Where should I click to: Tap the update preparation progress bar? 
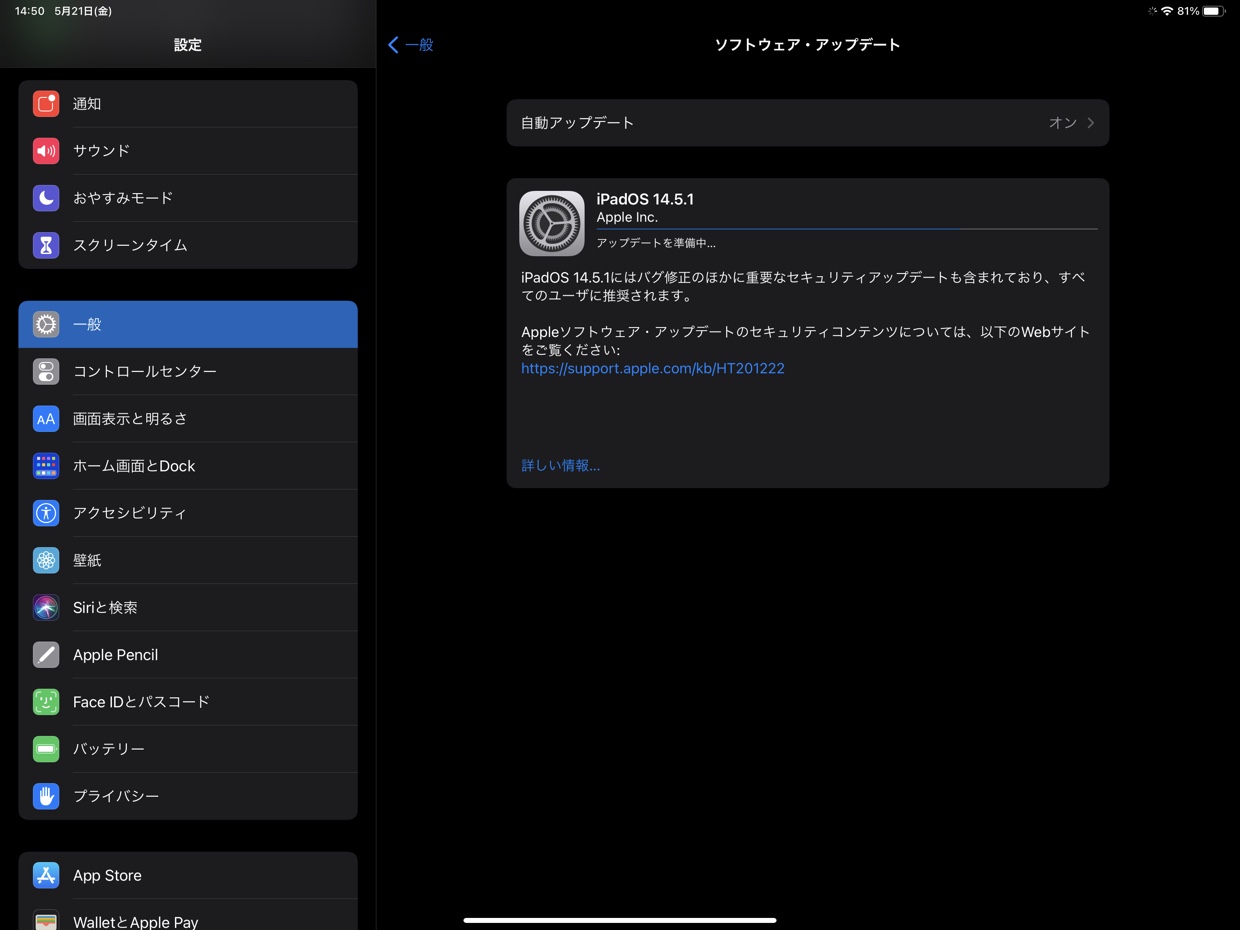[847, 229]
